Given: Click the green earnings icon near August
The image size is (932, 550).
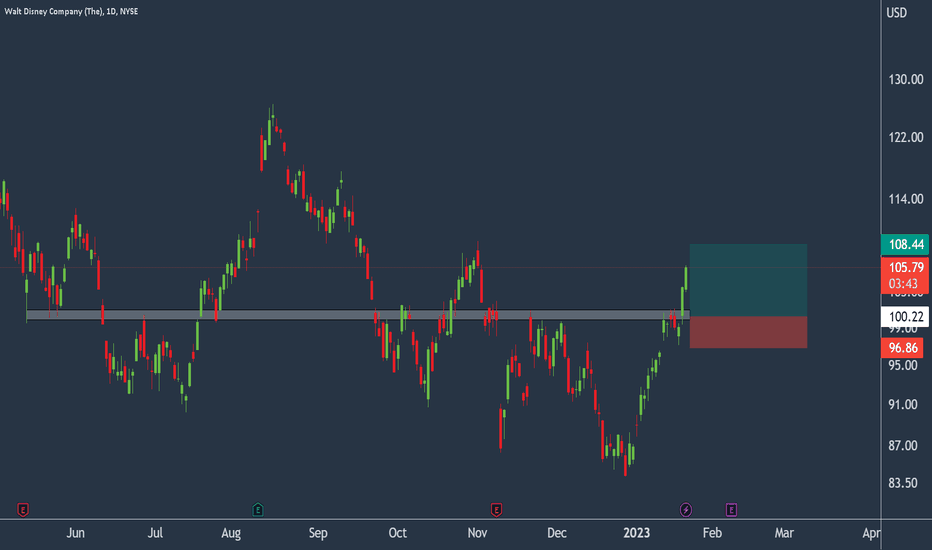Looking at the screenshot, I should point(258,510).
